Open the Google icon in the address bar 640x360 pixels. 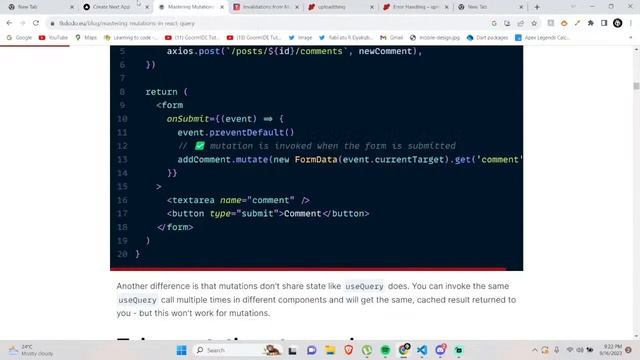tap(494, 23)
